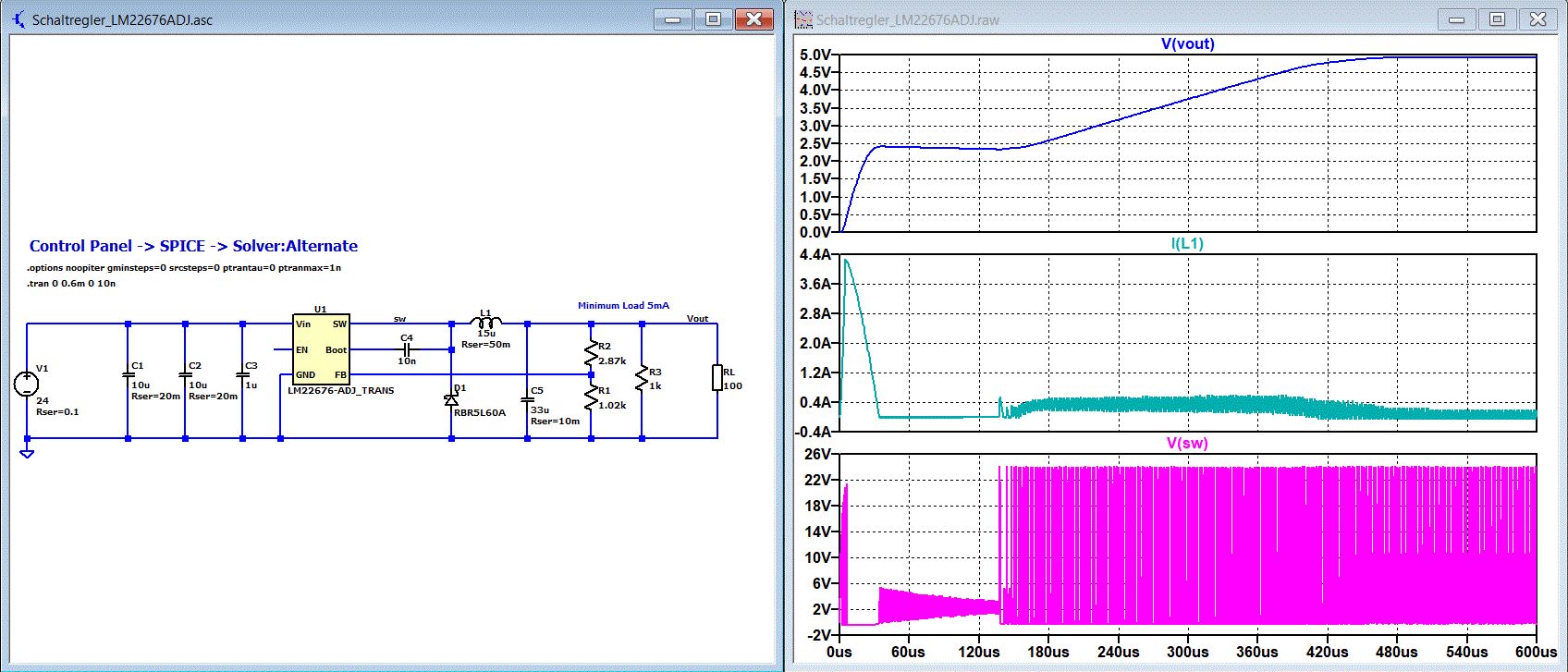Click the time axis at 300us
The width and height of the screenshot is (1568, 672).
click(1187, 652)
